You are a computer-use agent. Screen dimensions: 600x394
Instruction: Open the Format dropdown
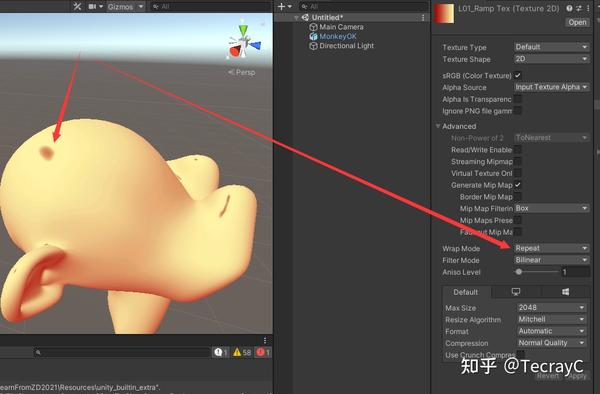(551, 331)
